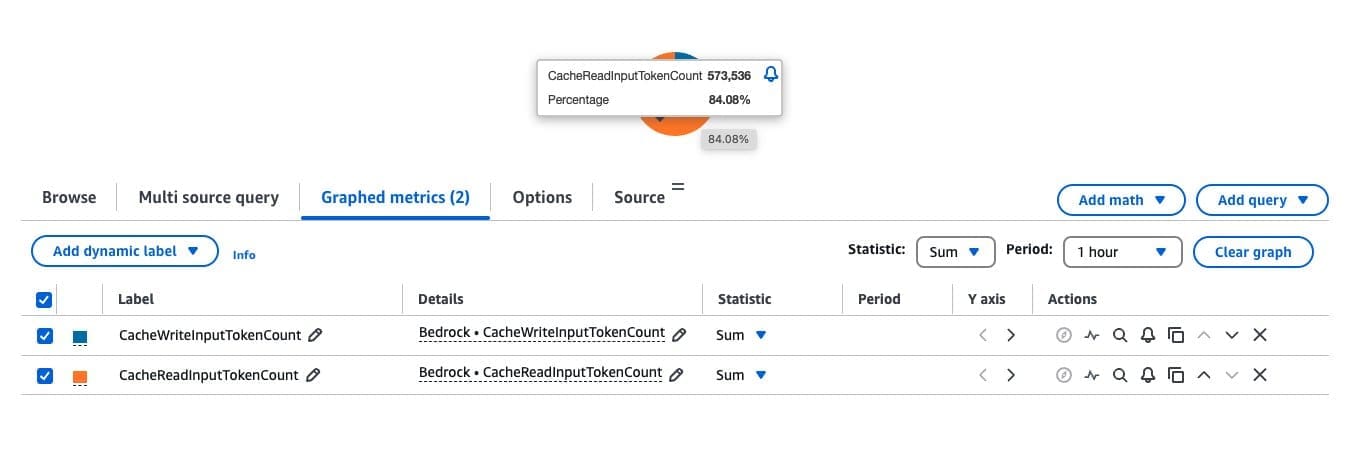
Task: Remove the CacheWriteInputTokenCount metric row
Action: [x=1260, y=335]
